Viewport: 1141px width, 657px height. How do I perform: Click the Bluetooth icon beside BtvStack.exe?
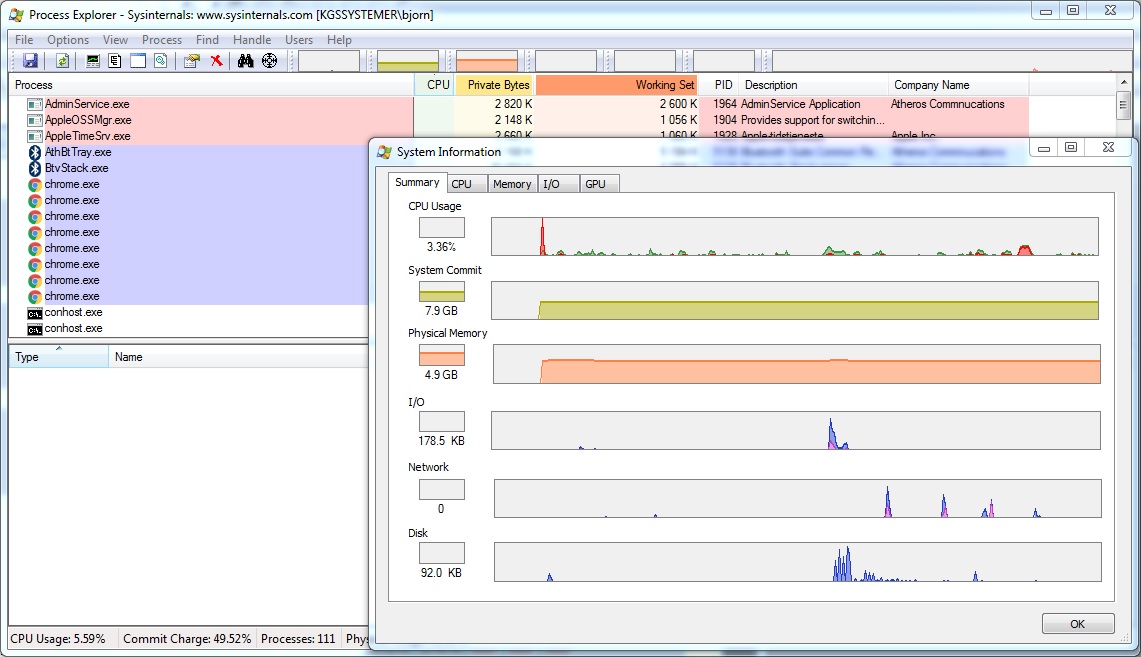coord(34,168)
